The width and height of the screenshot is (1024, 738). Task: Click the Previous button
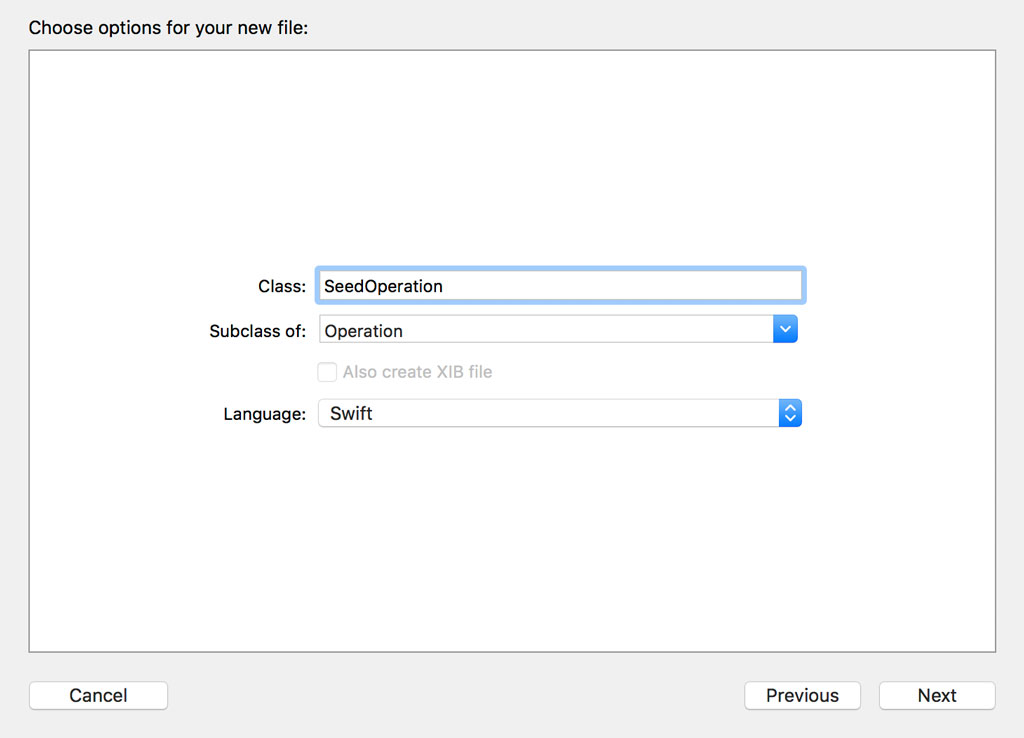[802, 695]
